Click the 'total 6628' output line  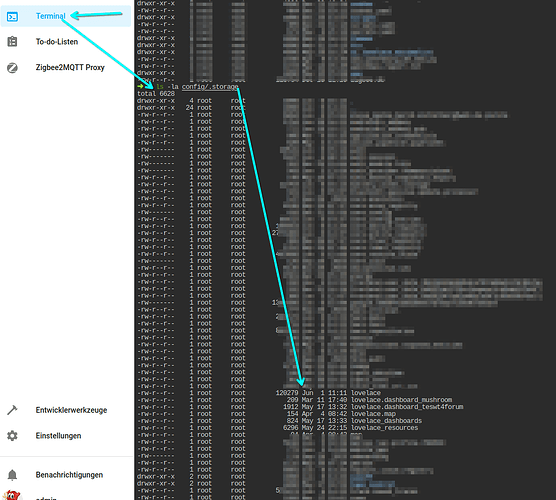click(x=156, y=94)
